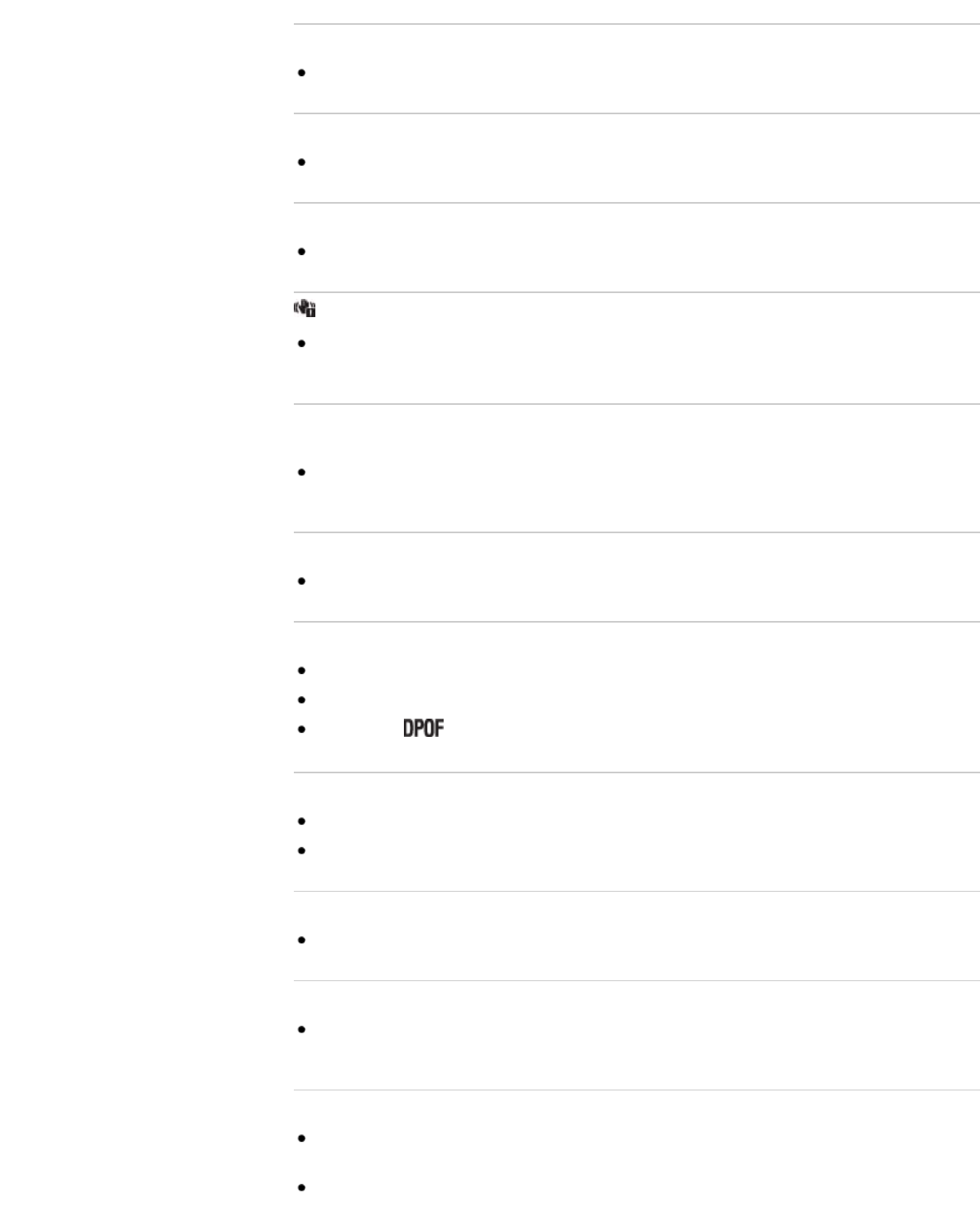
Task: Click the topmost horizontal divider line
Action: [x=637, y=24]
